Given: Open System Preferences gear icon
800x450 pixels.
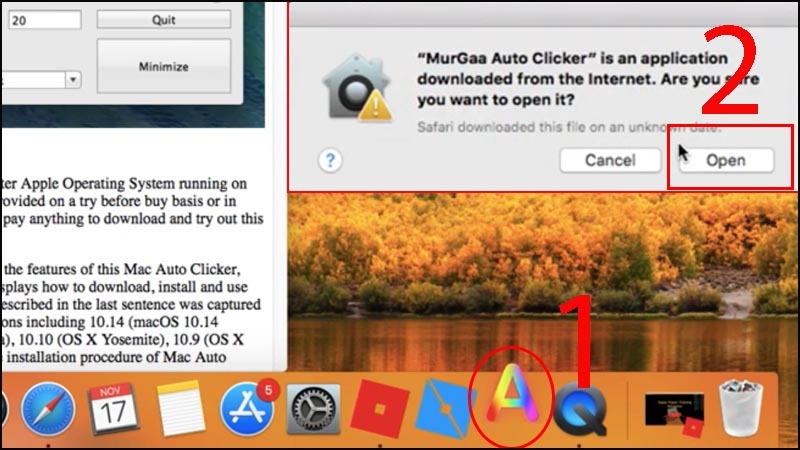Looking at the screenshot, I should (313, 410).
